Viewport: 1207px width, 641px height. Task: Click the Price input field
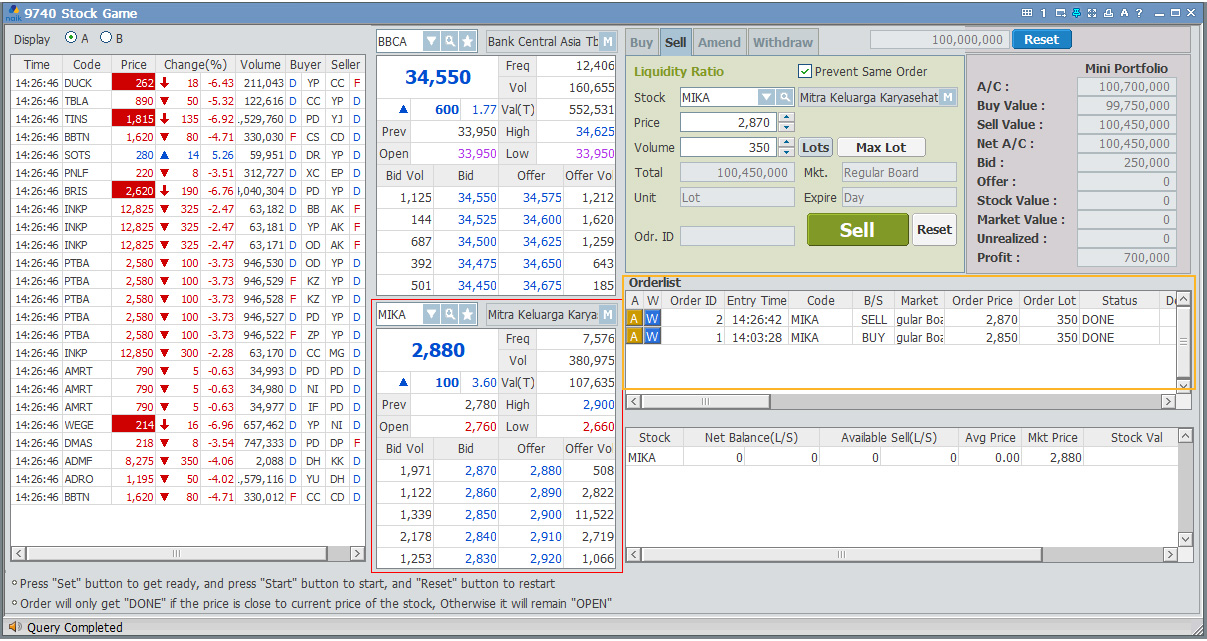[x=727, y=122]
